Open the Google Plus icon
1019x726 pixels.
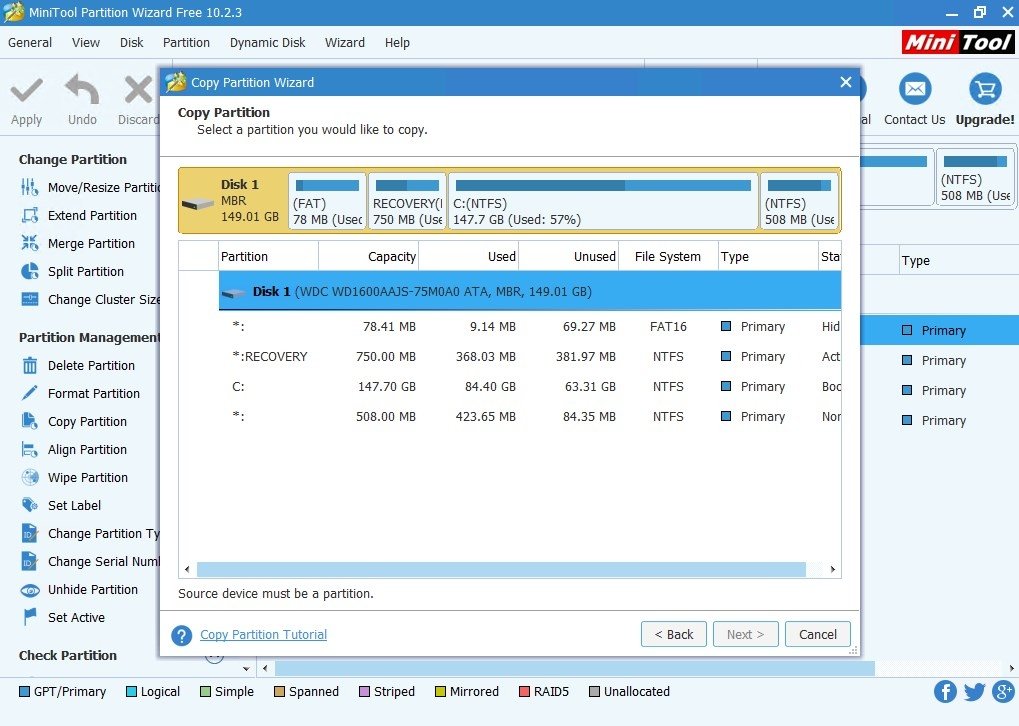(1004, 692)
